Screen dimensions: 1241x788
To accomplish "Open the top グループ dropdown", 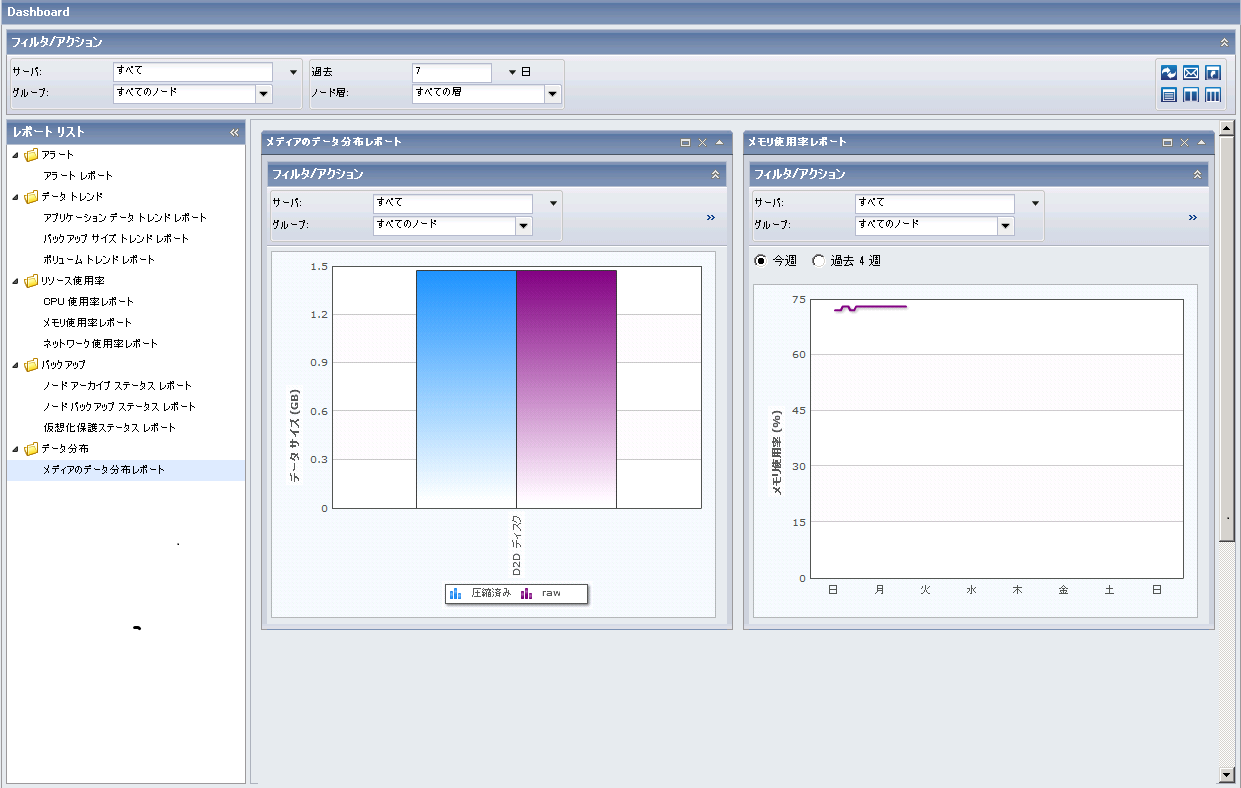I will (264, 94).
